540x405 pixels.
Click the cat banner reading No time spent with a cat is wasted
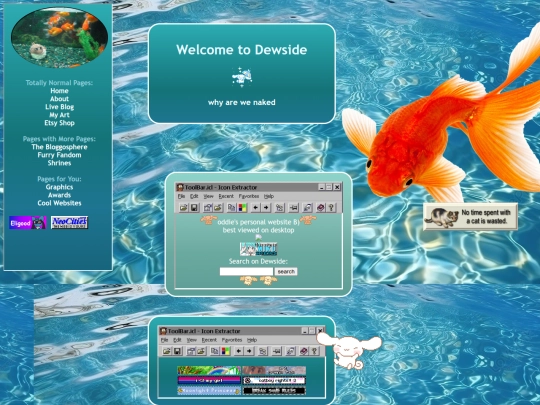(470, 217)
